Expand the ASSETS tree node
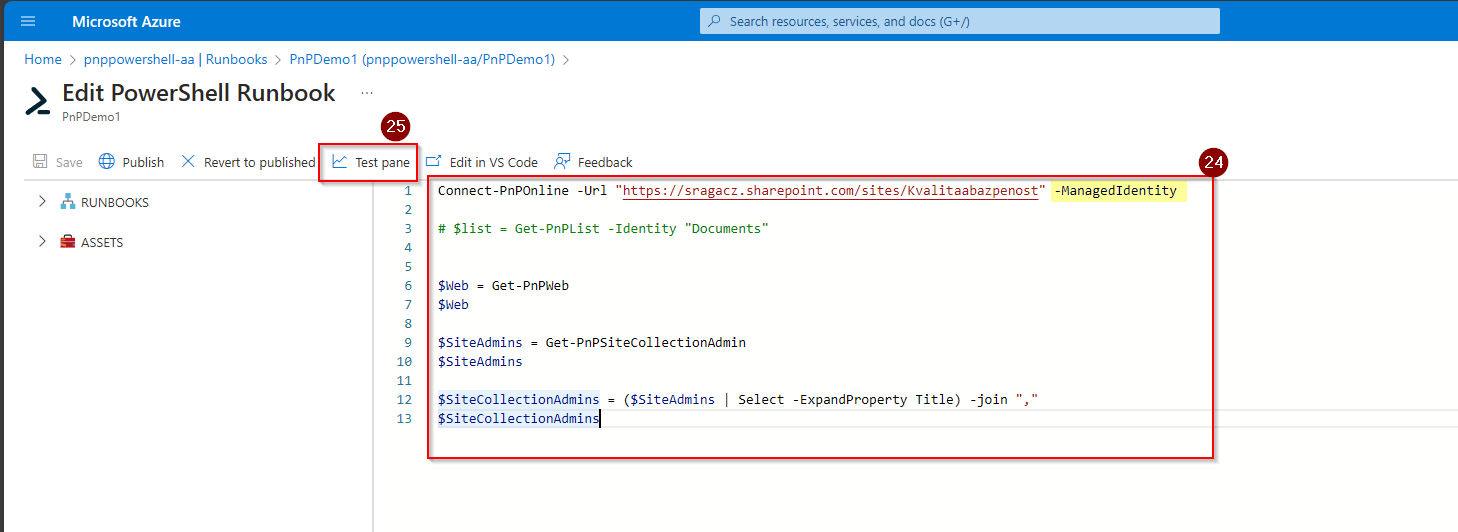The height and width of the screenshot is (532, 1458). click(42, 242)
